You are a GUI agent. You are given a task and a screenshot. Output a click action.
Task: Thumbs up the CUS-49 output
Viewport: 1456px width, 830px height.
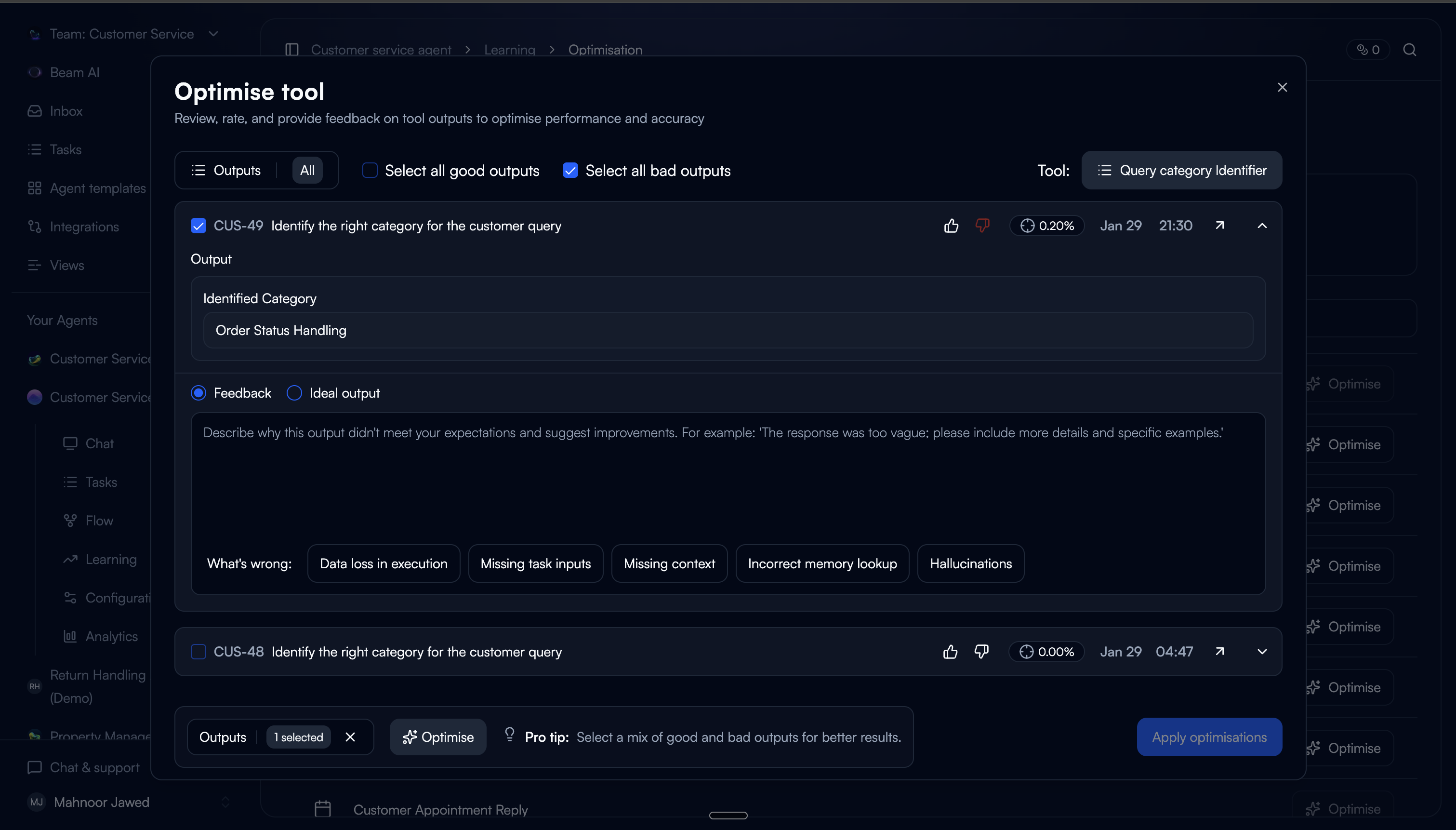[x=951, y=226]
